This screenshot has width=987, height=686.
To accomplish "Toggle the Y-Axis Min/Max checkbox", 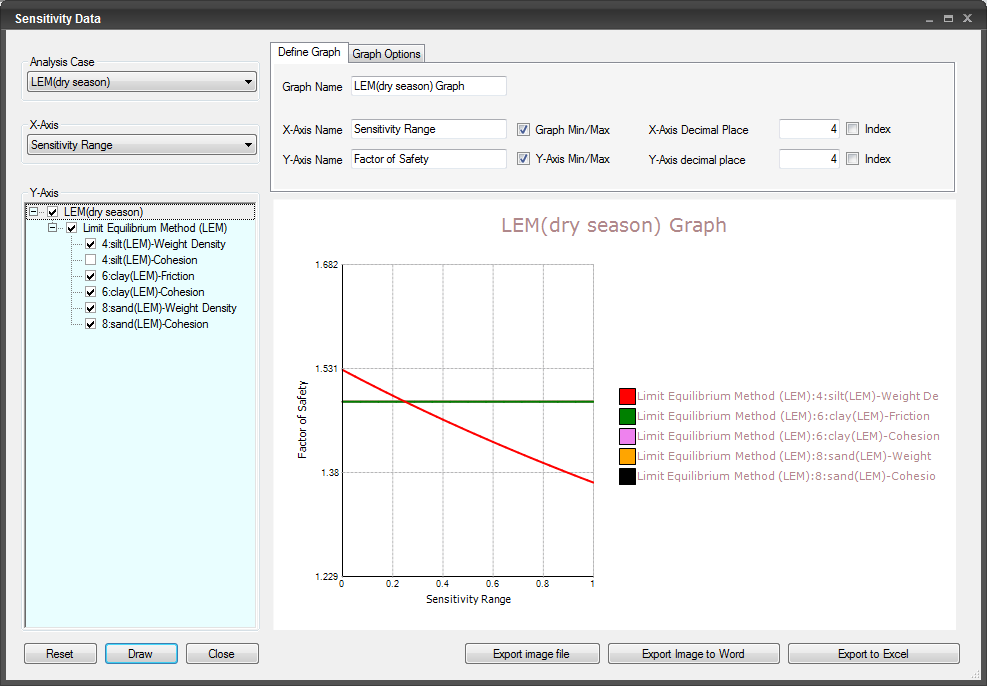I will (x=523, y=158).
